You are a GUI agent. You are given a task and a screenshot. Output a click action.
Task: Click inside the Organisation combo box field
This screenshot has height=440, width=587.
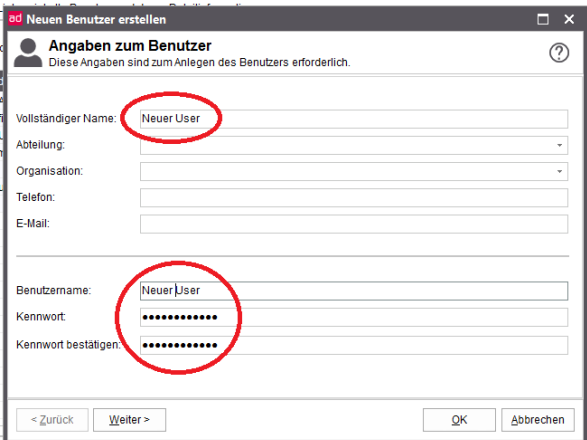(x=354, y=172)
